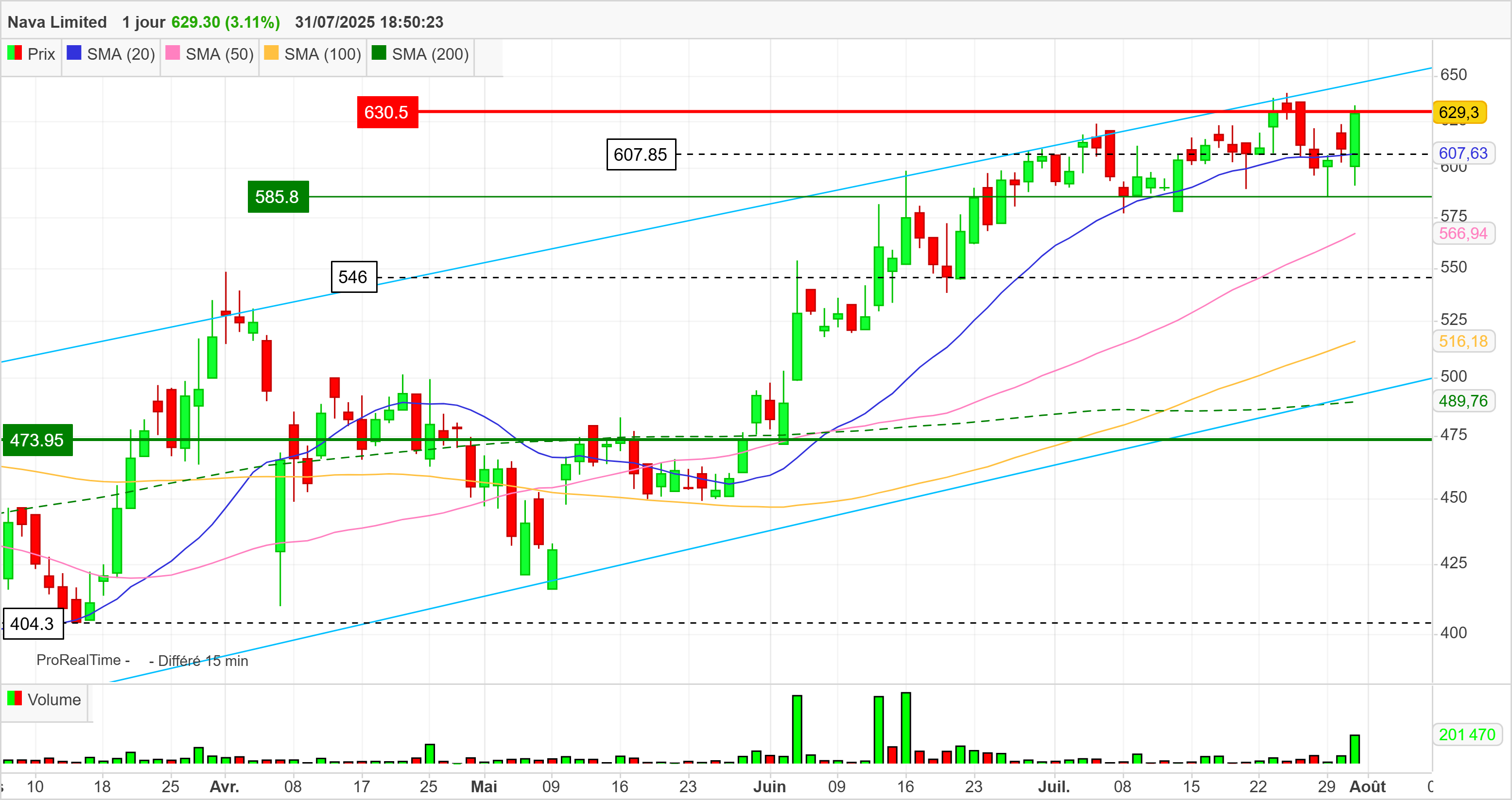The height and width of the screenshot is (800, 1512).
Task: Click the price change 629.30 (3.11%)
Action: (x=226, y=22)
